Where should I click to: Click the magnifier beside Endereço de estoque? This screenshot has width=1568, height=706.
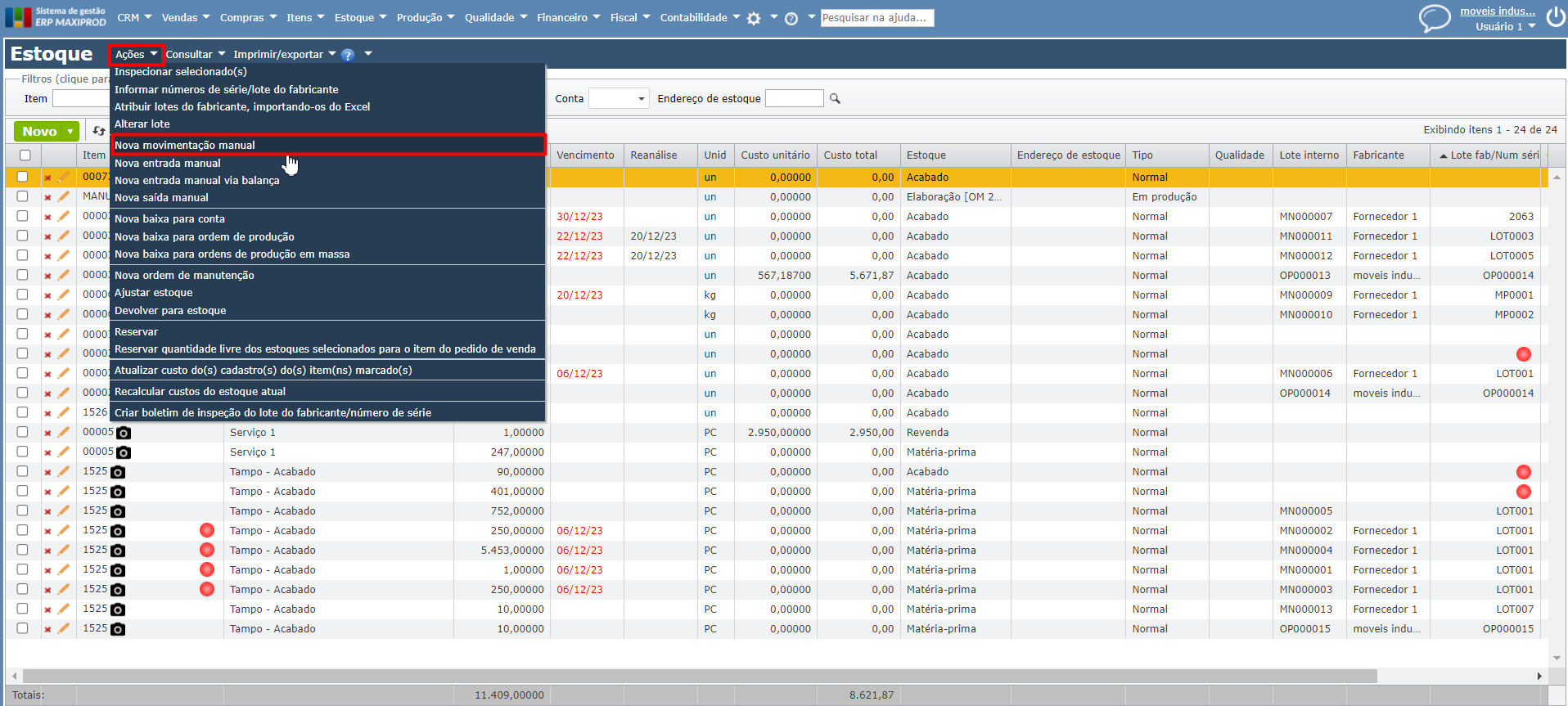coord(835,99)
